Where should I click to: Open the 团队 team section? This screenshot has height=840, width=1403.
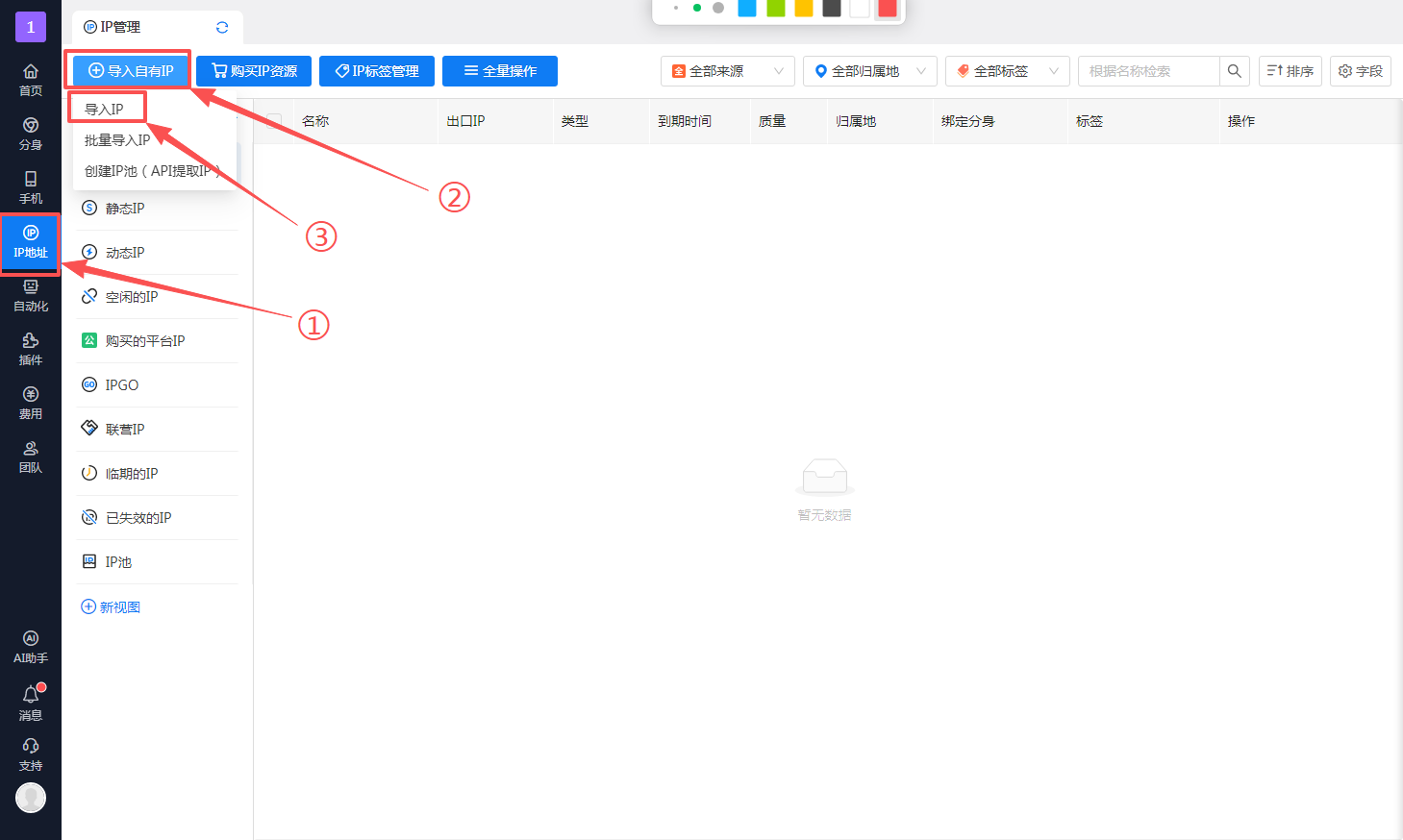click(x=31, y=456)
